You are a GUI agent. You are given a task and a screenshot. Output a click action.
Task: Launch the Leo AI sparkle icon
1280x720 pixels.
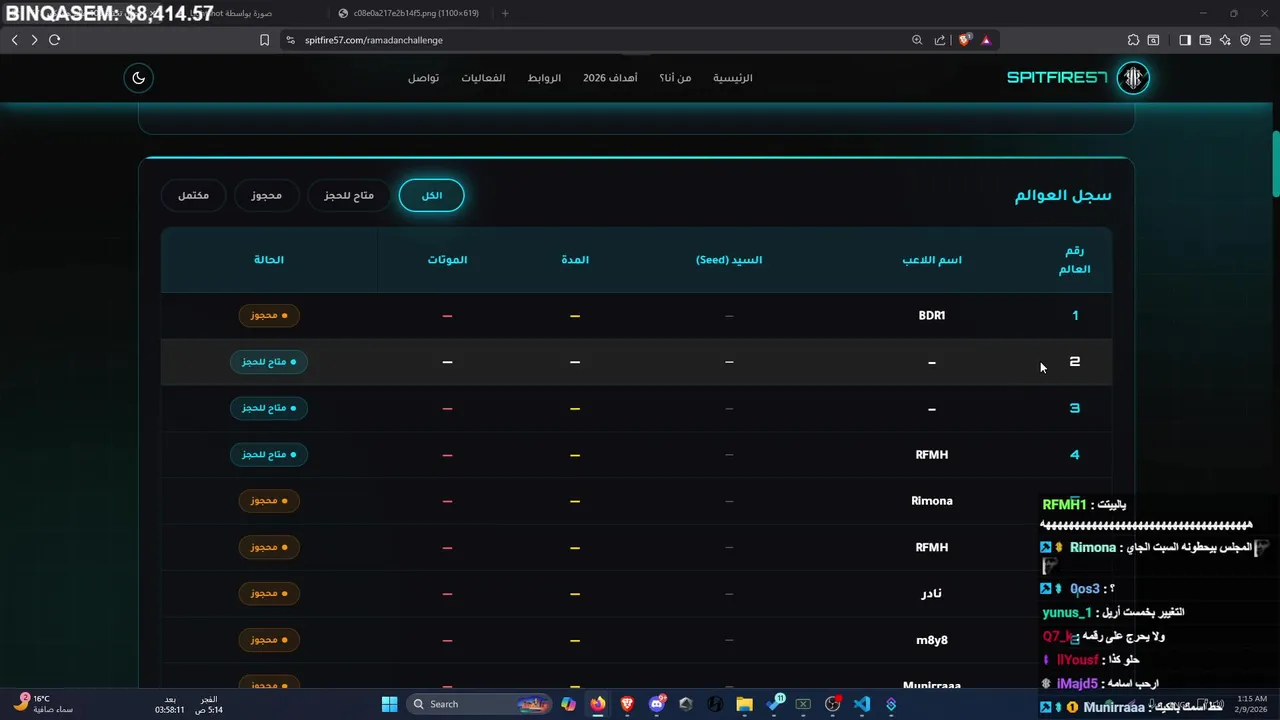point(1225,40)
